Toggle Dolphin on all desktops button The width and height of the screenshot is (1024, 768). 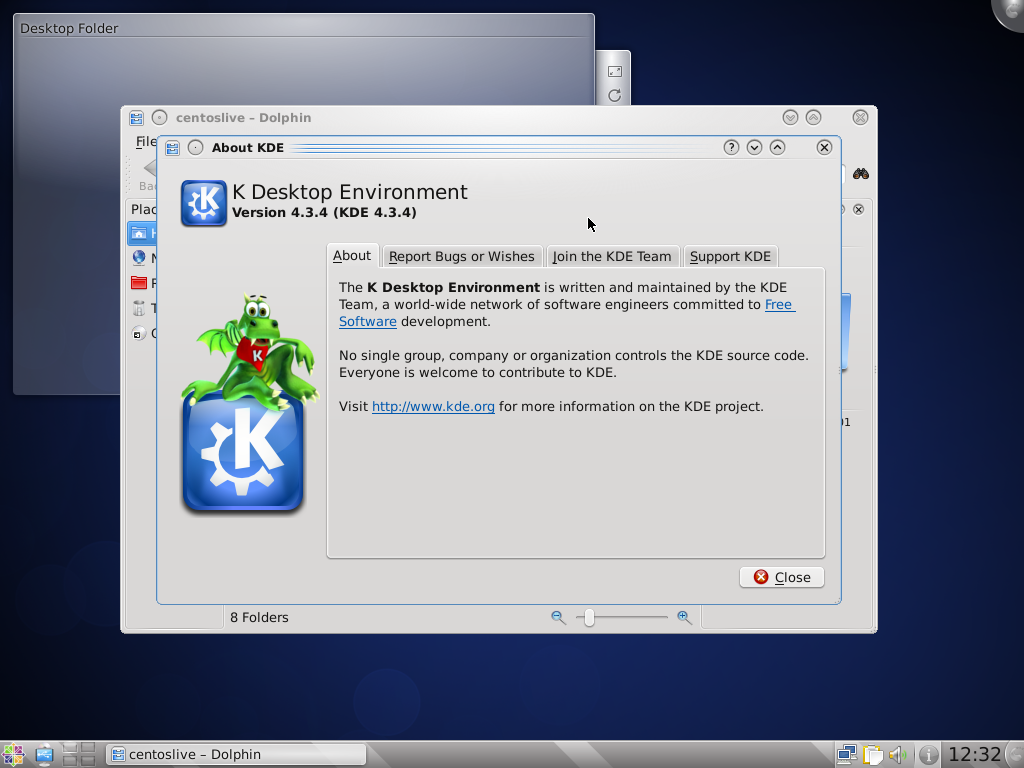pyautogui.click(x=159, y=118)
